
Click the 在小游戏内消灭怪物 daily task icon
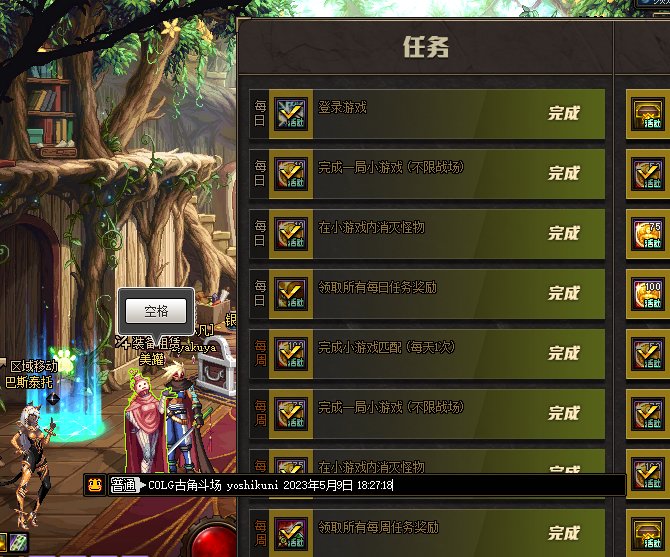pos(291,234)
